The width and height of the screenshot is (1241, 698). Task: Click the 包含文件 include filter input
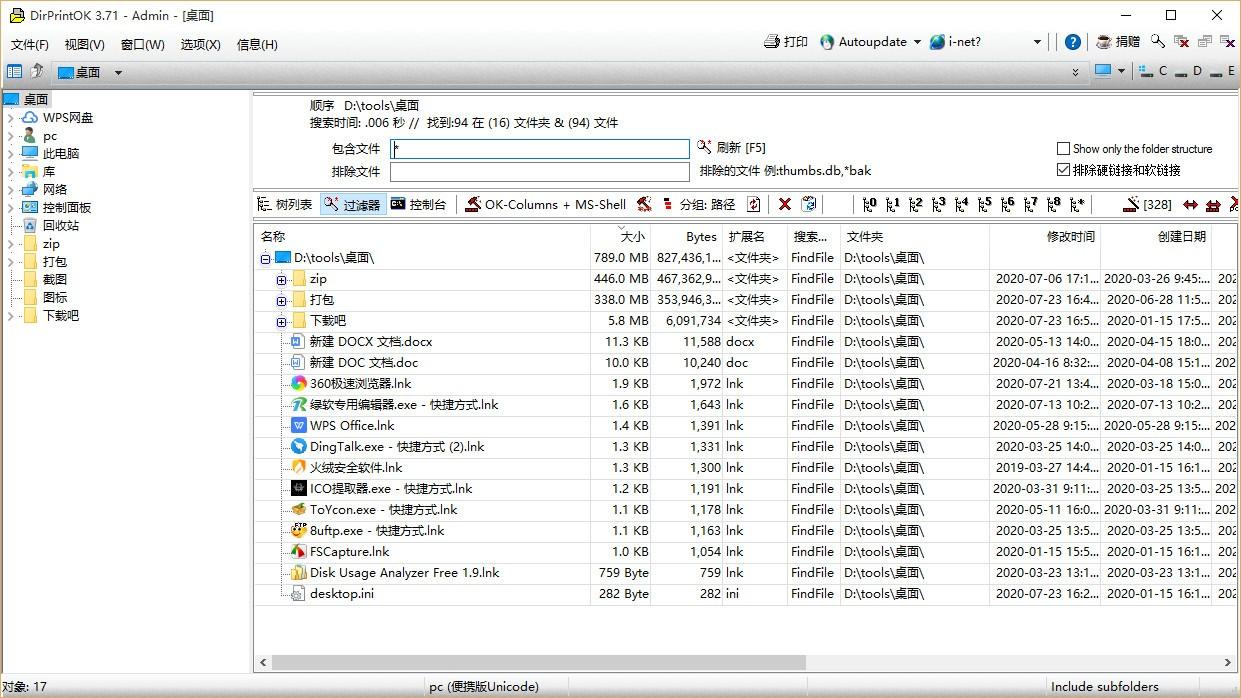pyautogui.click(x=540, y=149)
